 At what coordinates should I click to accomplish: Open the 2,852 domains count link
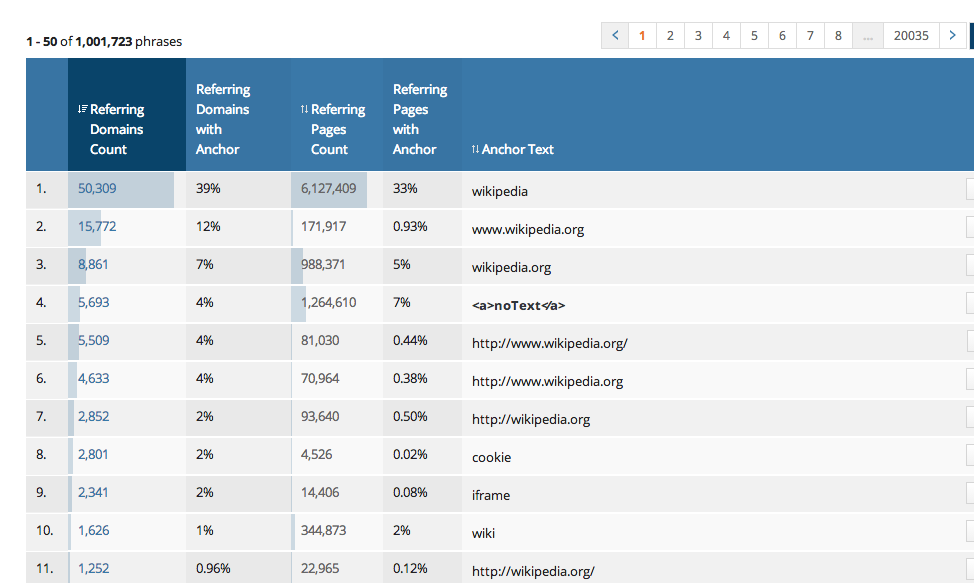point(93,416)
